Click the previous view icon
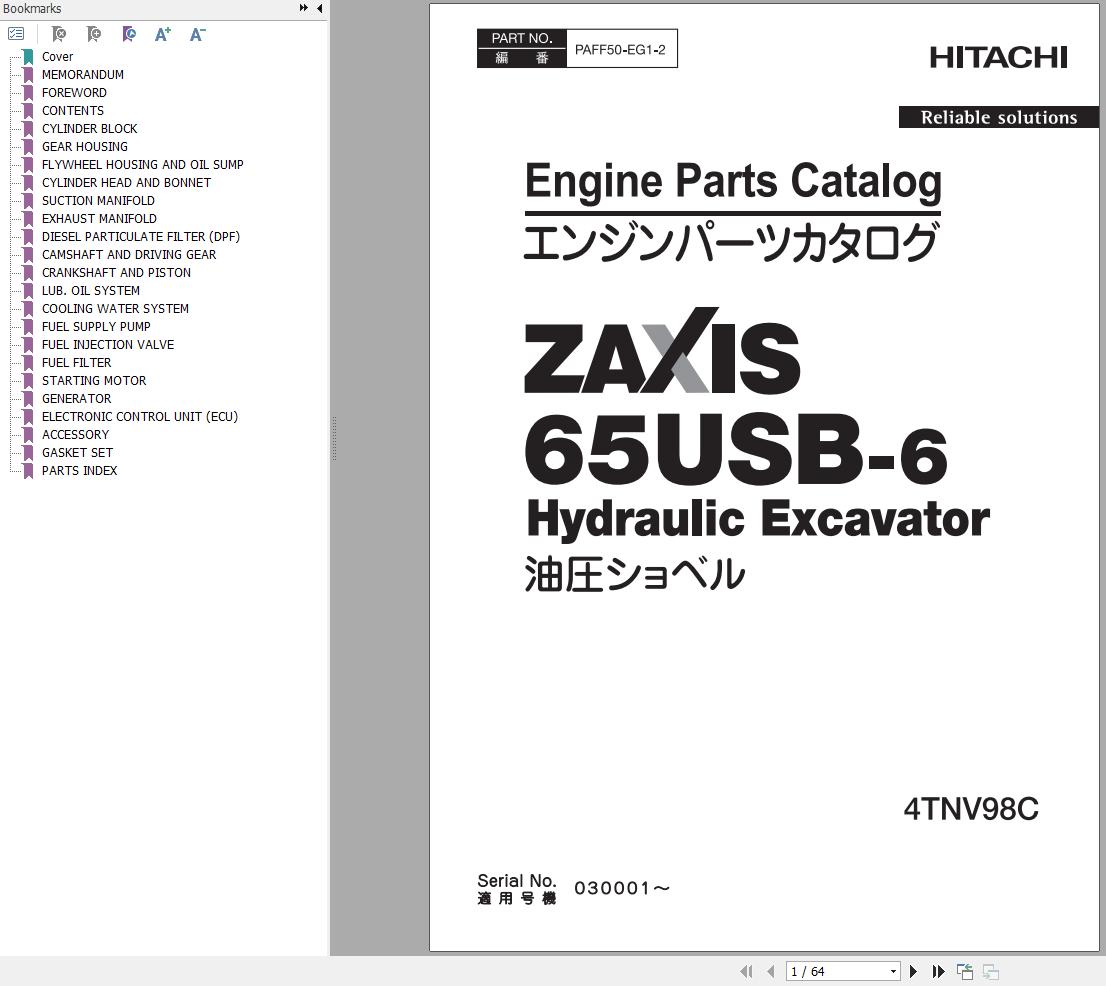 click(x=965, y=971)
